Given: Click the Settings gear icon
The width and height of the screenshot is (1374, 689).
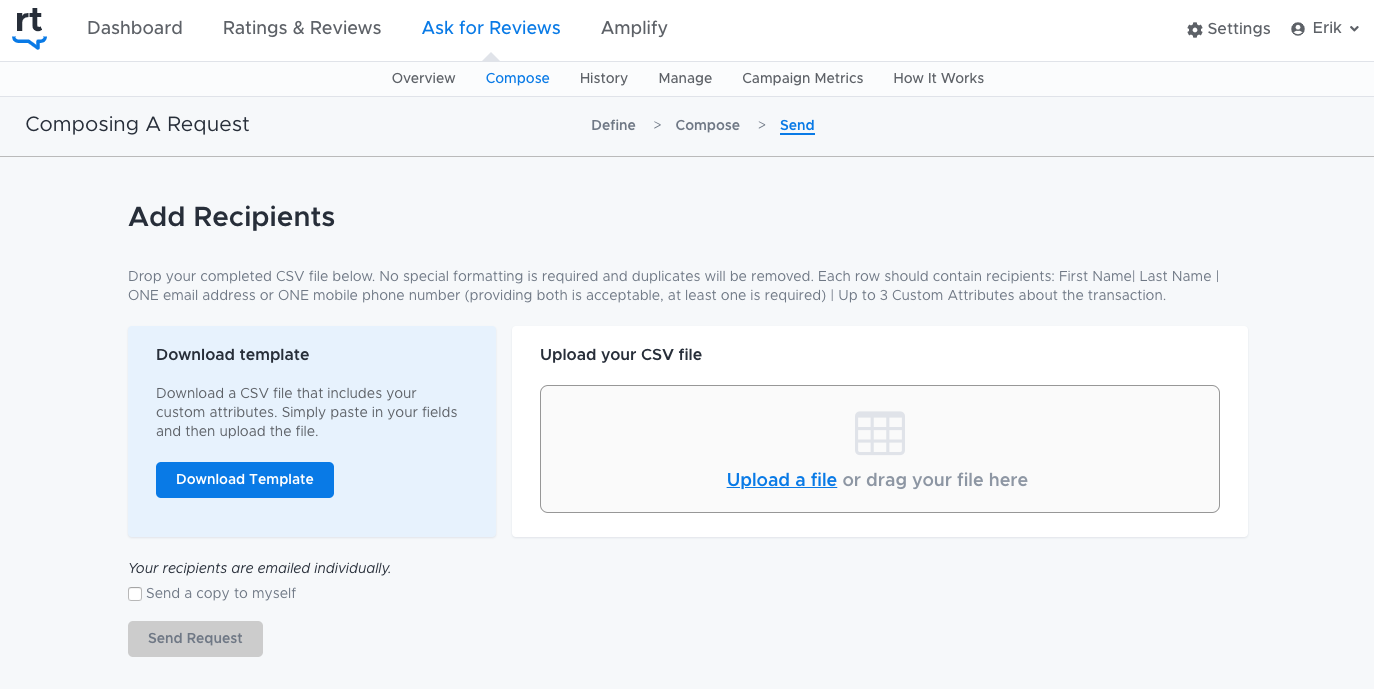Looking at the screenshot, I should [1194, 30].
